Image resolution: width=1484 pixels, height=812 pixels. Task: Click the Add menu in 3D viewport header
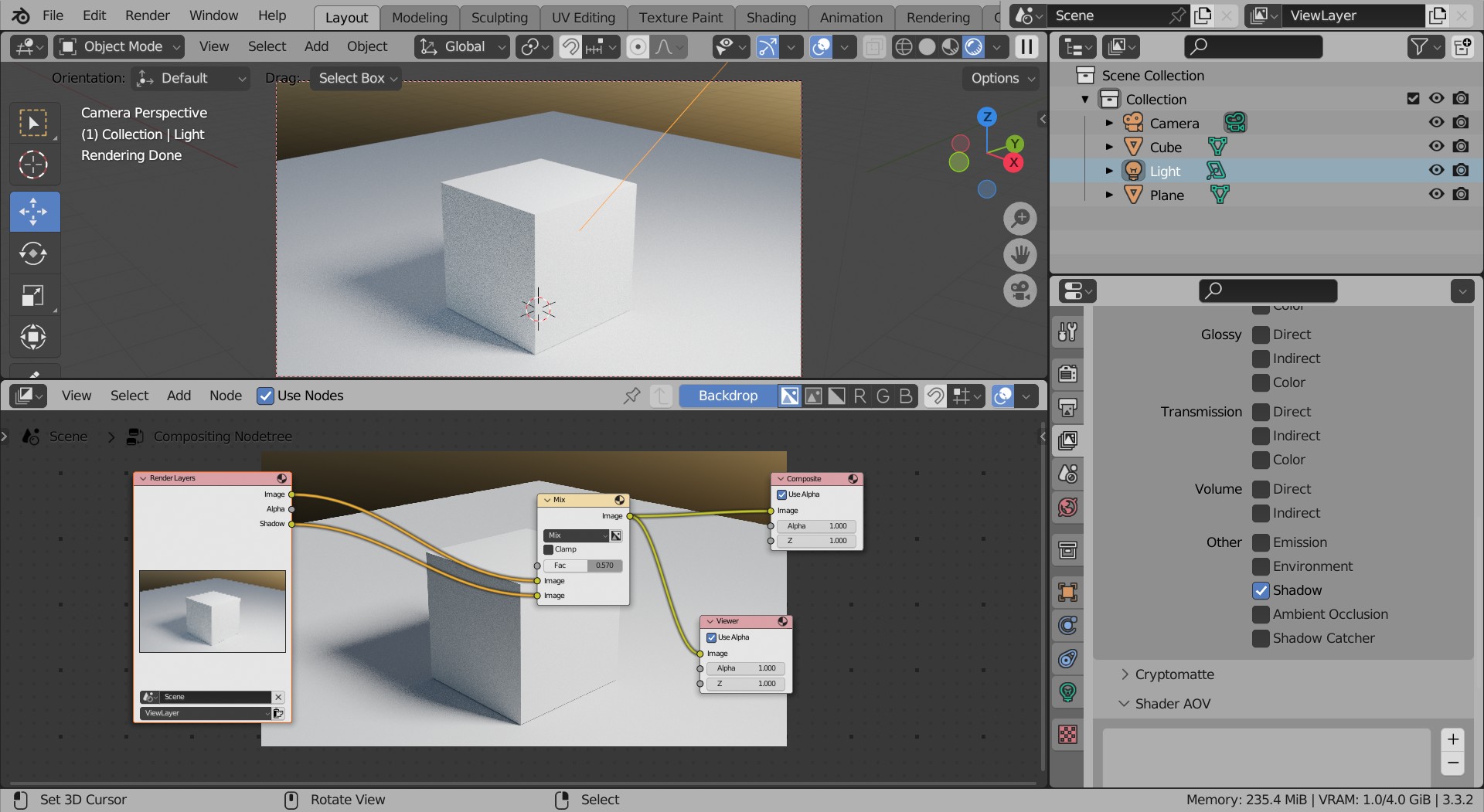[316, 46]
